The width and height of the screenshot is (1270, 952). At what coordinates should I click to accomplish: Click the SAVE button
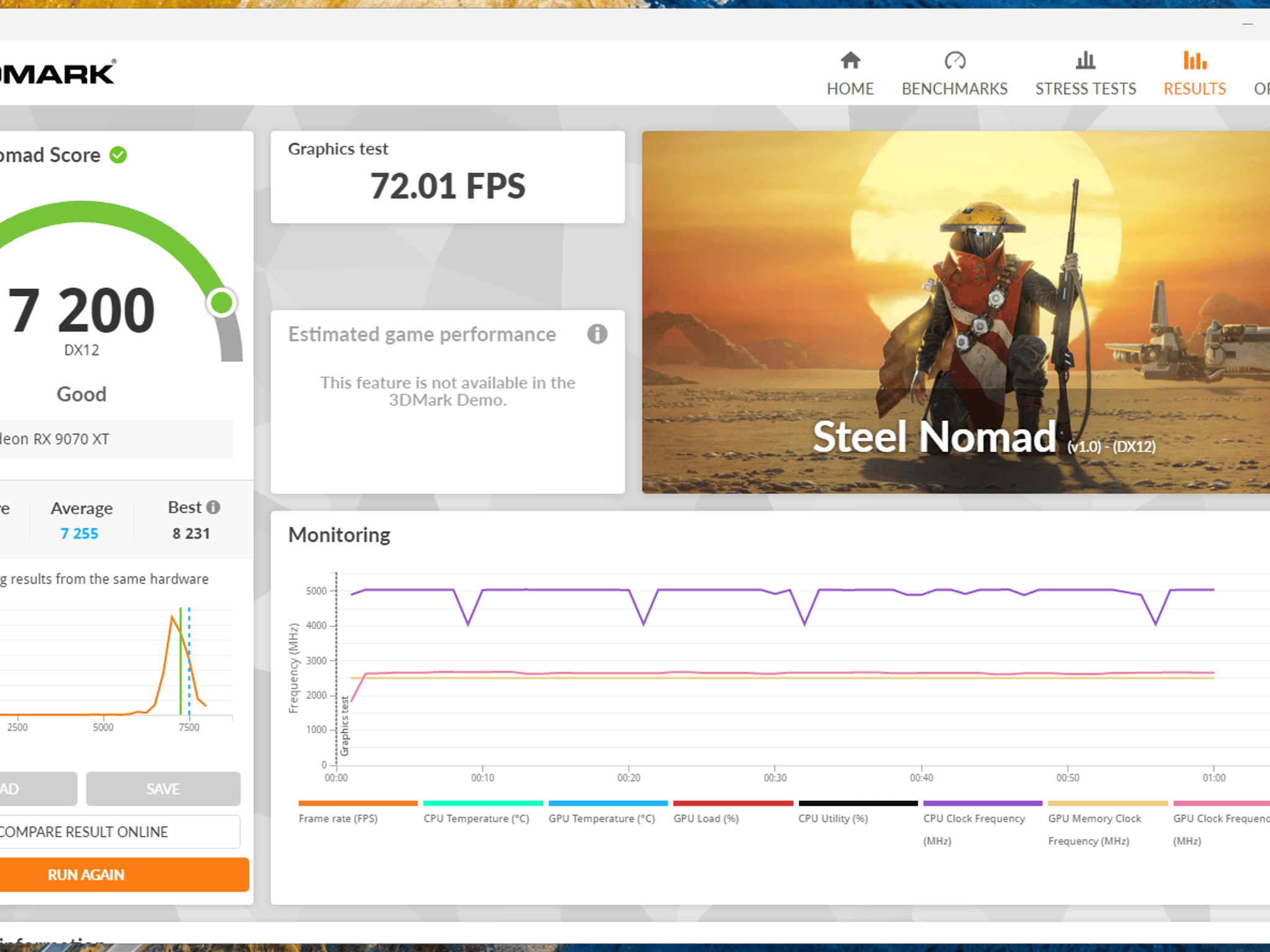[x=163, y=788]
